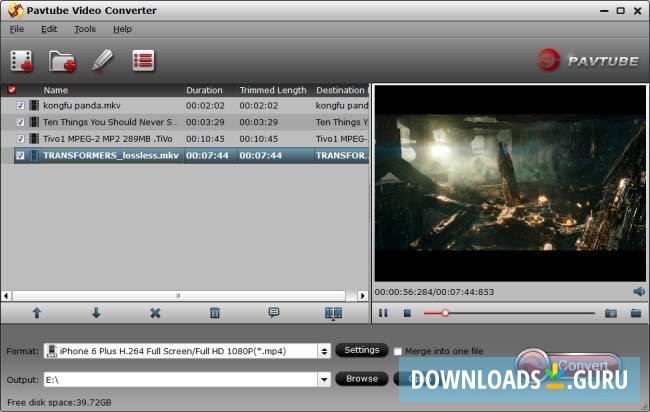Open the Edit pencil tool
This screenshot has width=650, height=412.
coord(102,61)
